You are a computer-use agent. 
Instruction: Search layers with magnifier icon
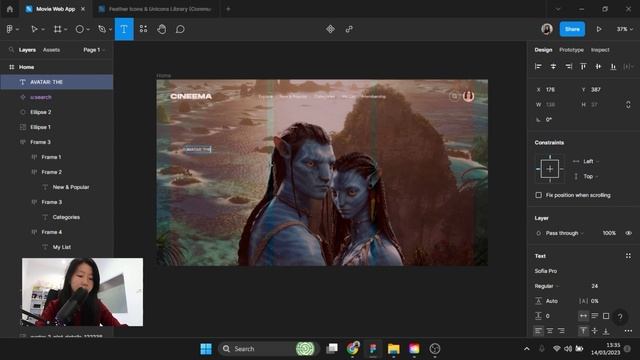tap(11, 50)
